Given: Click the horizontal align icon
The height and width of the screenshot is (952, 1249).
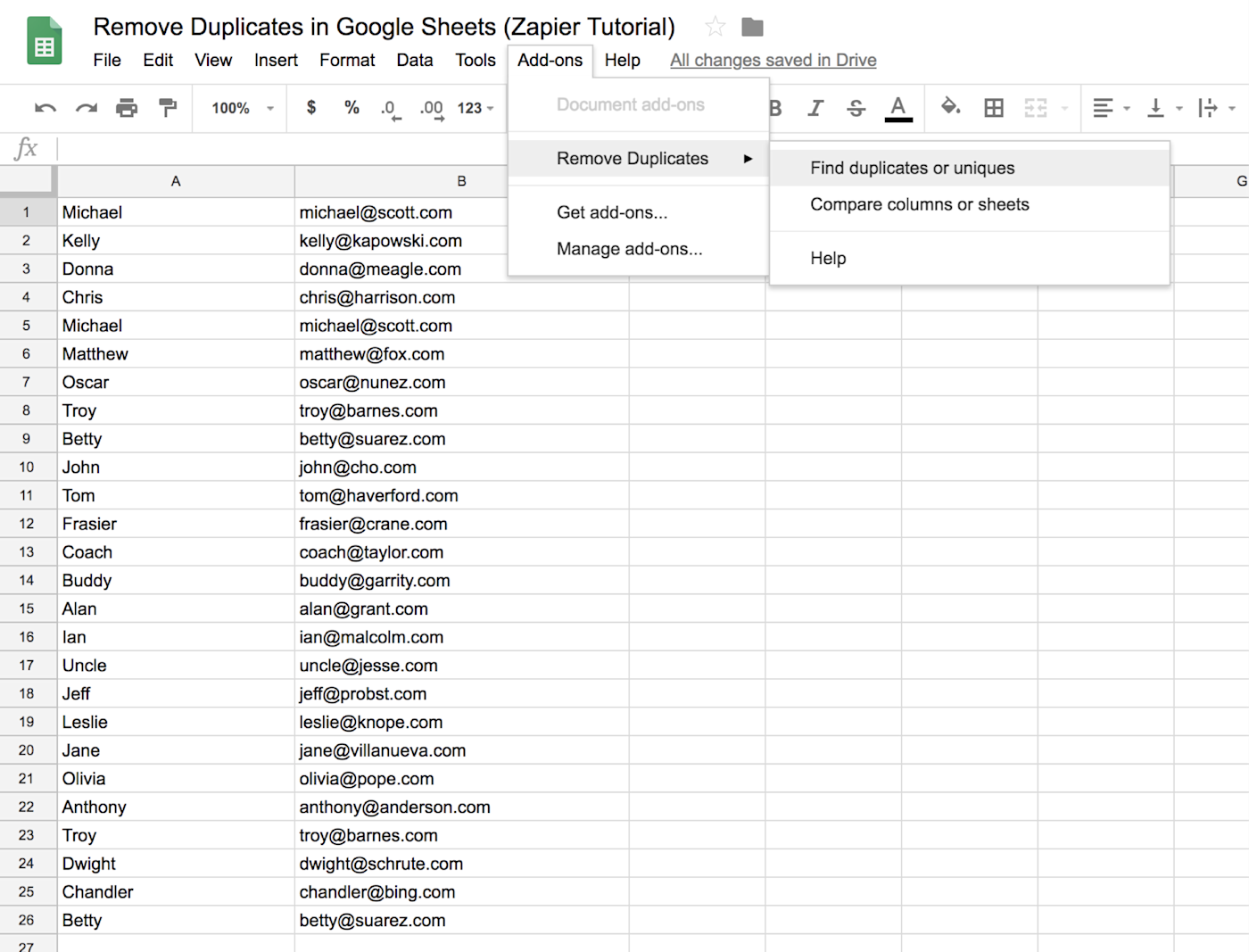Looking at the screenshot, I should click(1103, 108).
